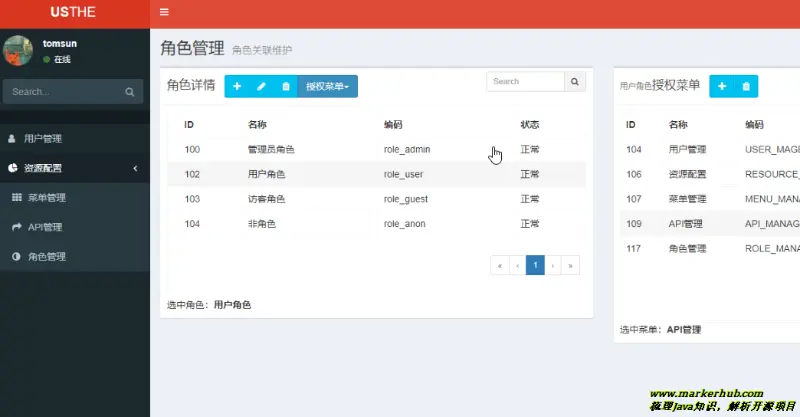The image size is (800, 417).
Task: Delete selected role with trash button
Action: click(286, 86)
